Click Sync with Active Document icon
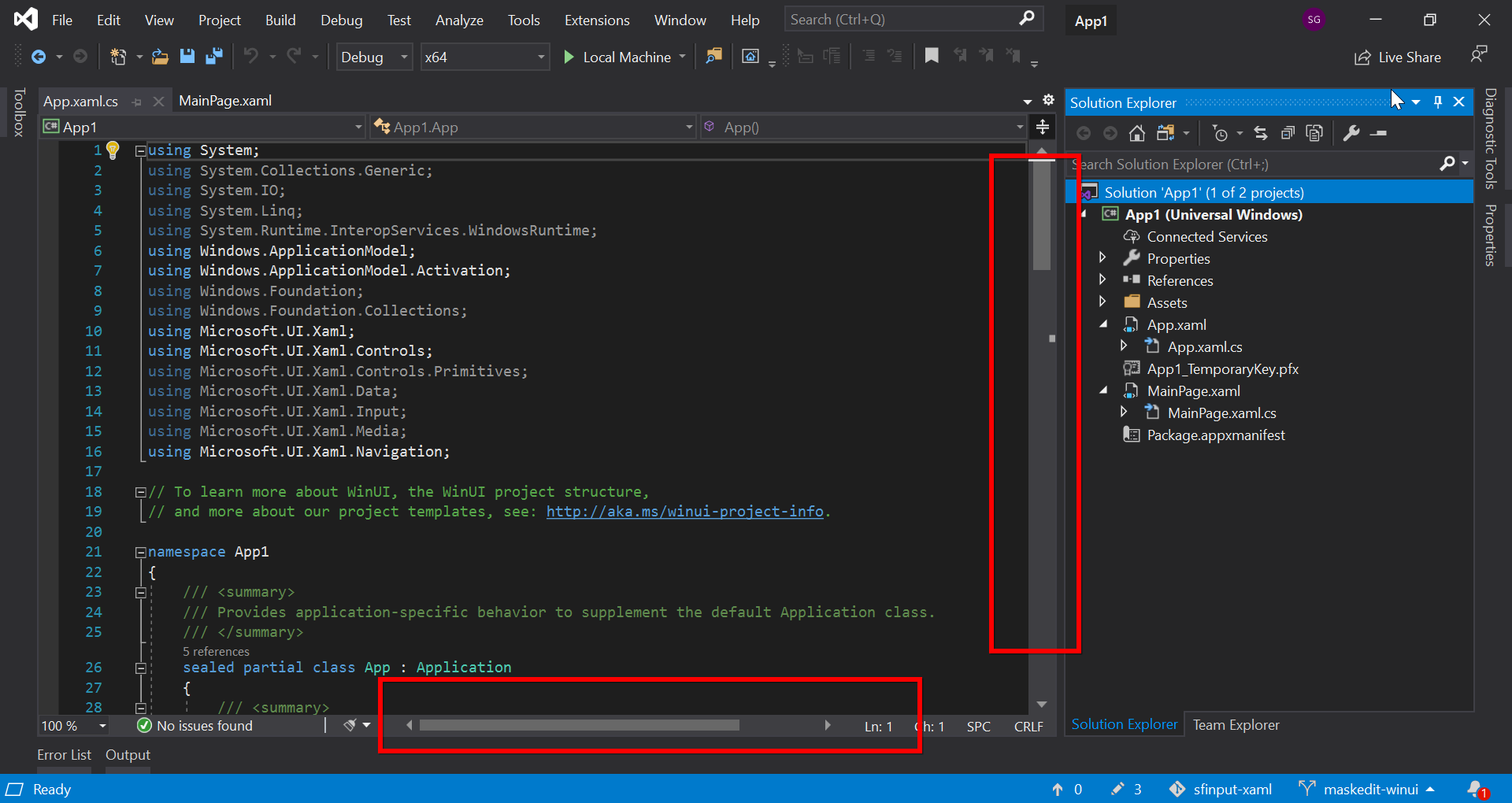This screenshot has width=1512, height=803. point(1261,133)
